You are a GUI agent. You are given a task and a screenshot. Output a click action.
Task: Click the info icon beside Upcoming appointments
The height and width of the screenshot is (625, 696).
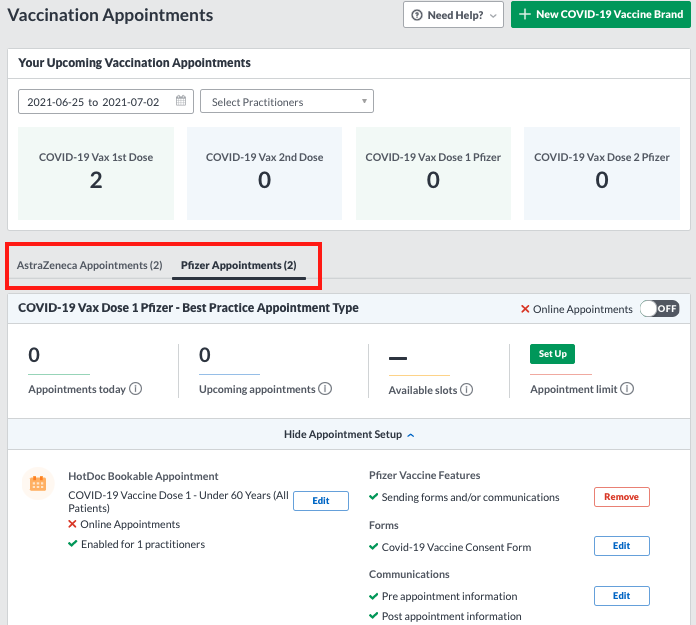pyautogui.click(x=325, y=389)
